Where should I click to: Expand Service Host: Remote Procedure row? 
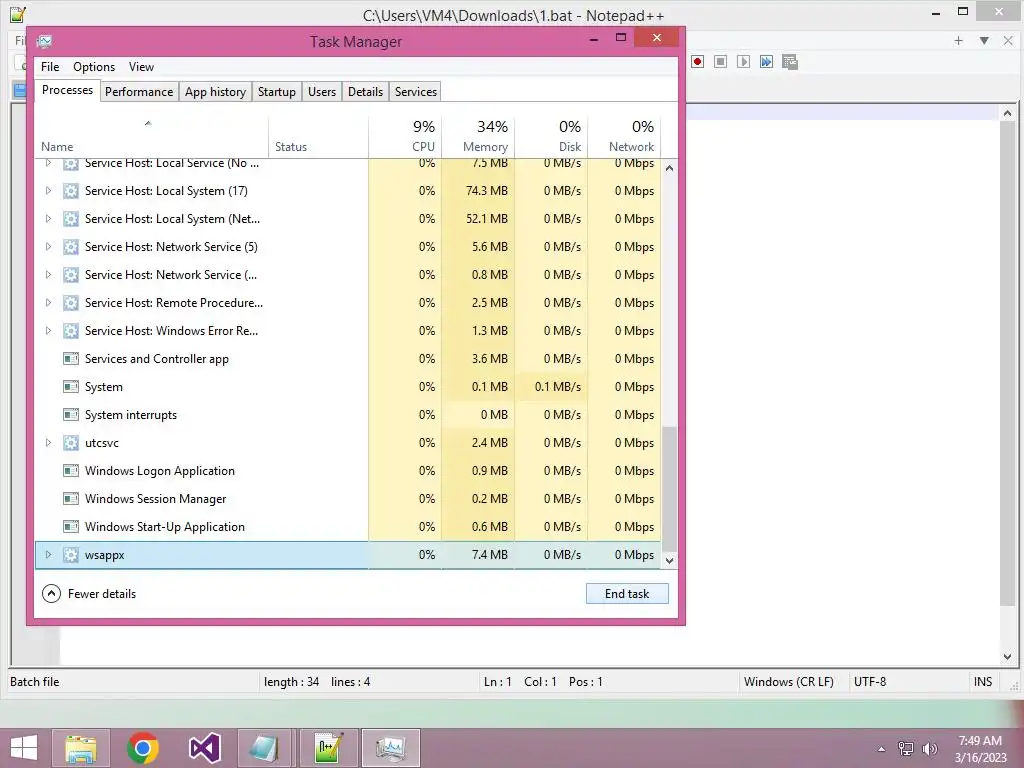pos(48,303)
